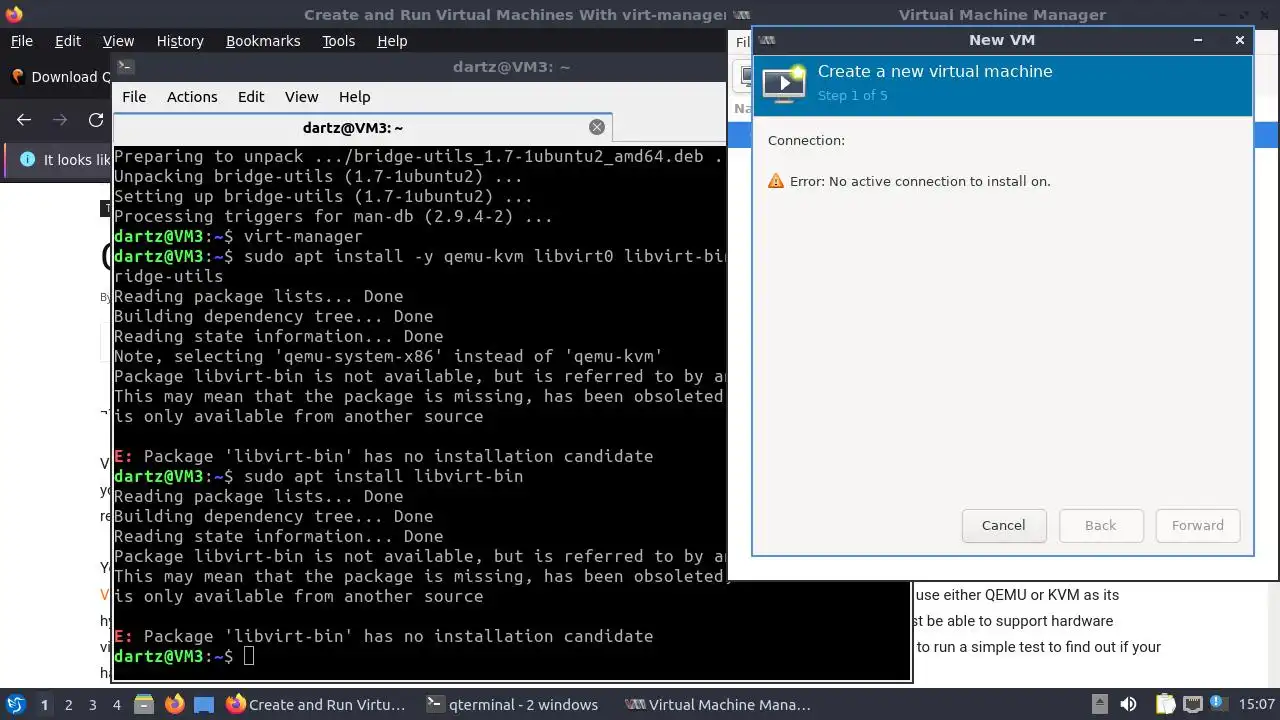Click the Forward button in New VM

click(x=1197, y=525)
